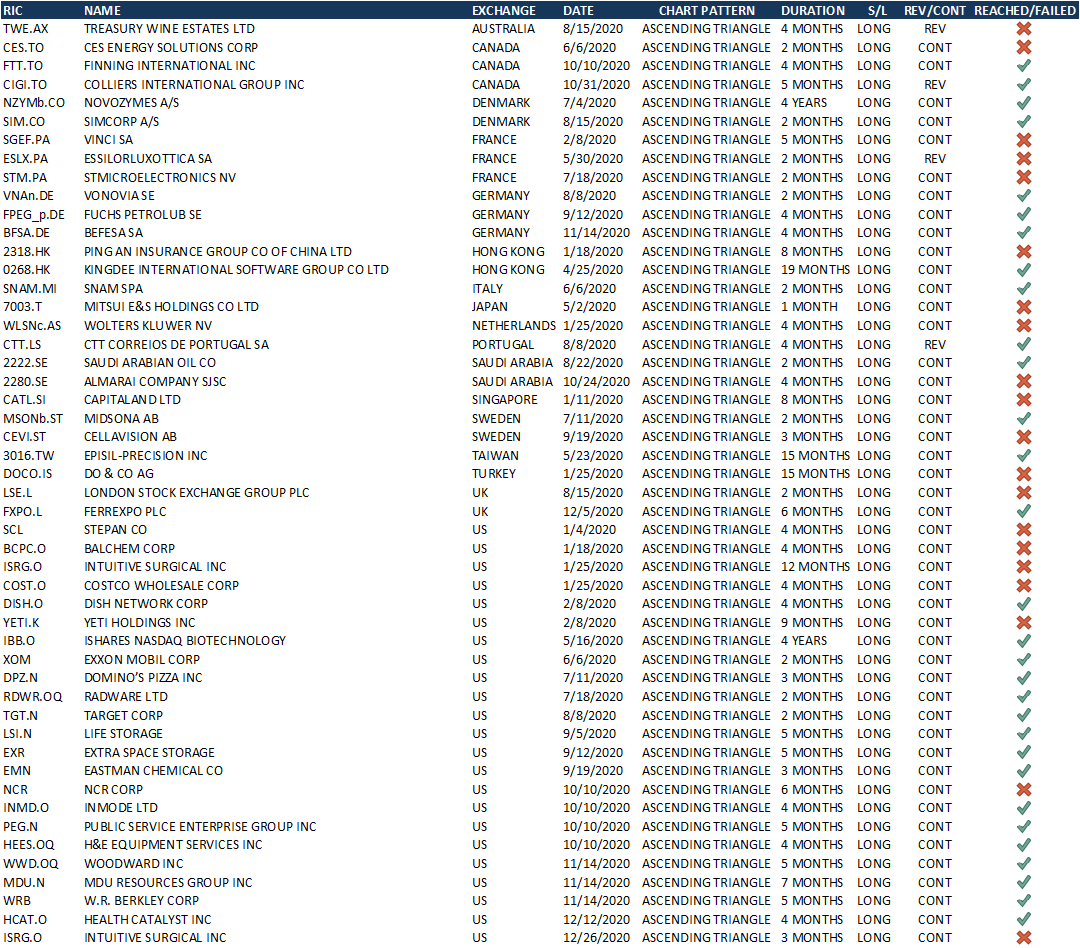Select the REACHED/FAILED column header
Image resolution: width=1080 pixels, height=948 pixels.
coord(1025,10)
